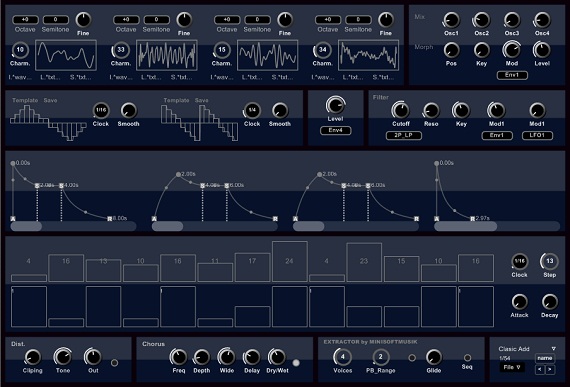Go to next preset with > button

click(x=550, y=370)
